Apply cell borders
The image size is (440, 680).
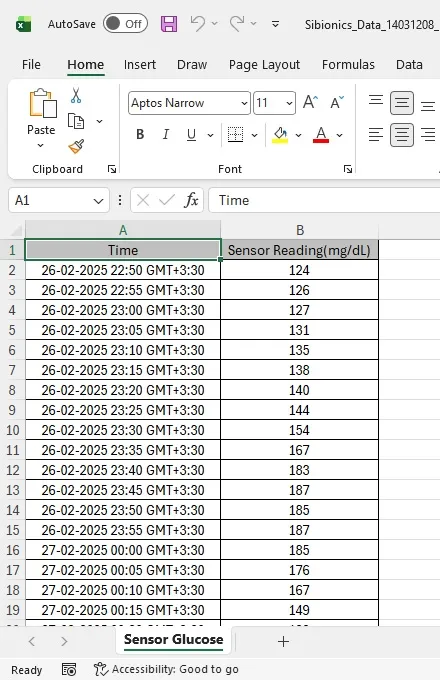235,135
